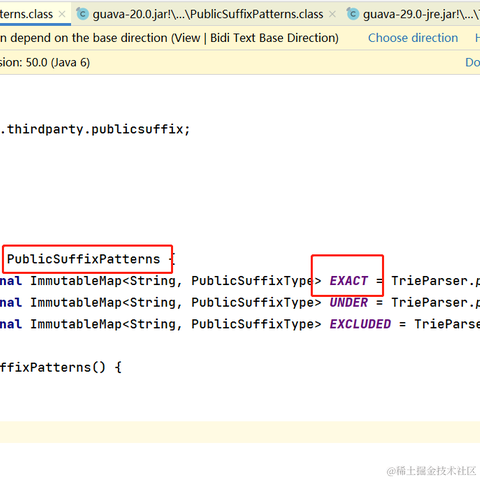The height and width of the screenshot is (480, 480).
Task: Click TrieParser on the EXACT line
Action: [x=430, y=281]
